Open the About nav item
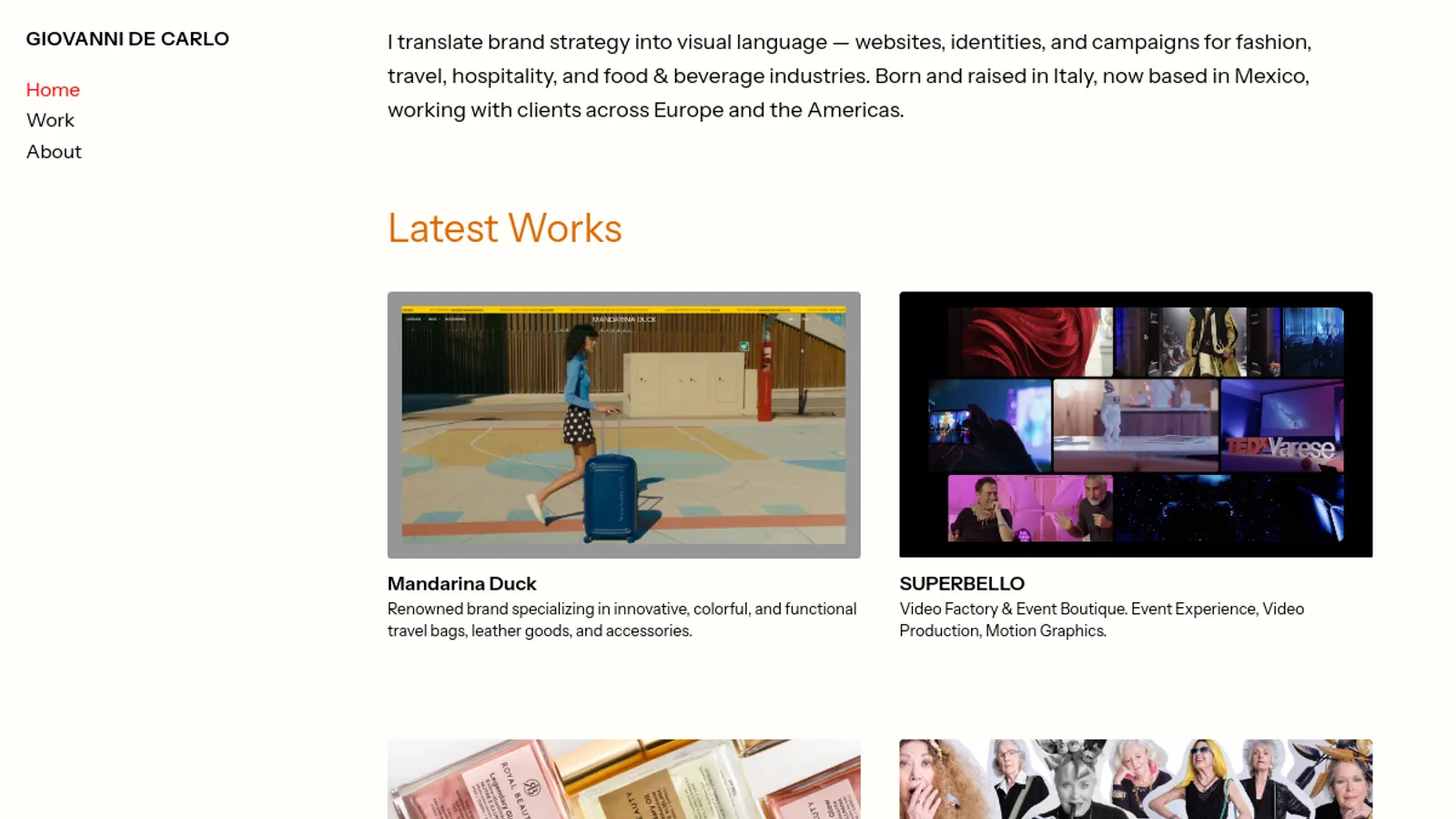The height and width of the screenshot is (819, 1456). click(x=54, y=151)
